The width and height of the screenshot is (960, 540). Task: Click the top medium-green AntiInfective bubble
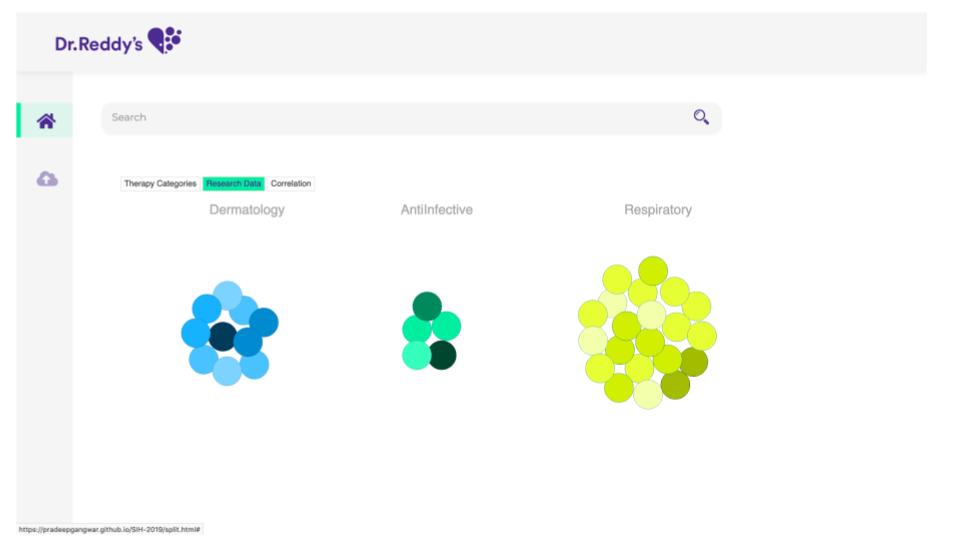427,306
